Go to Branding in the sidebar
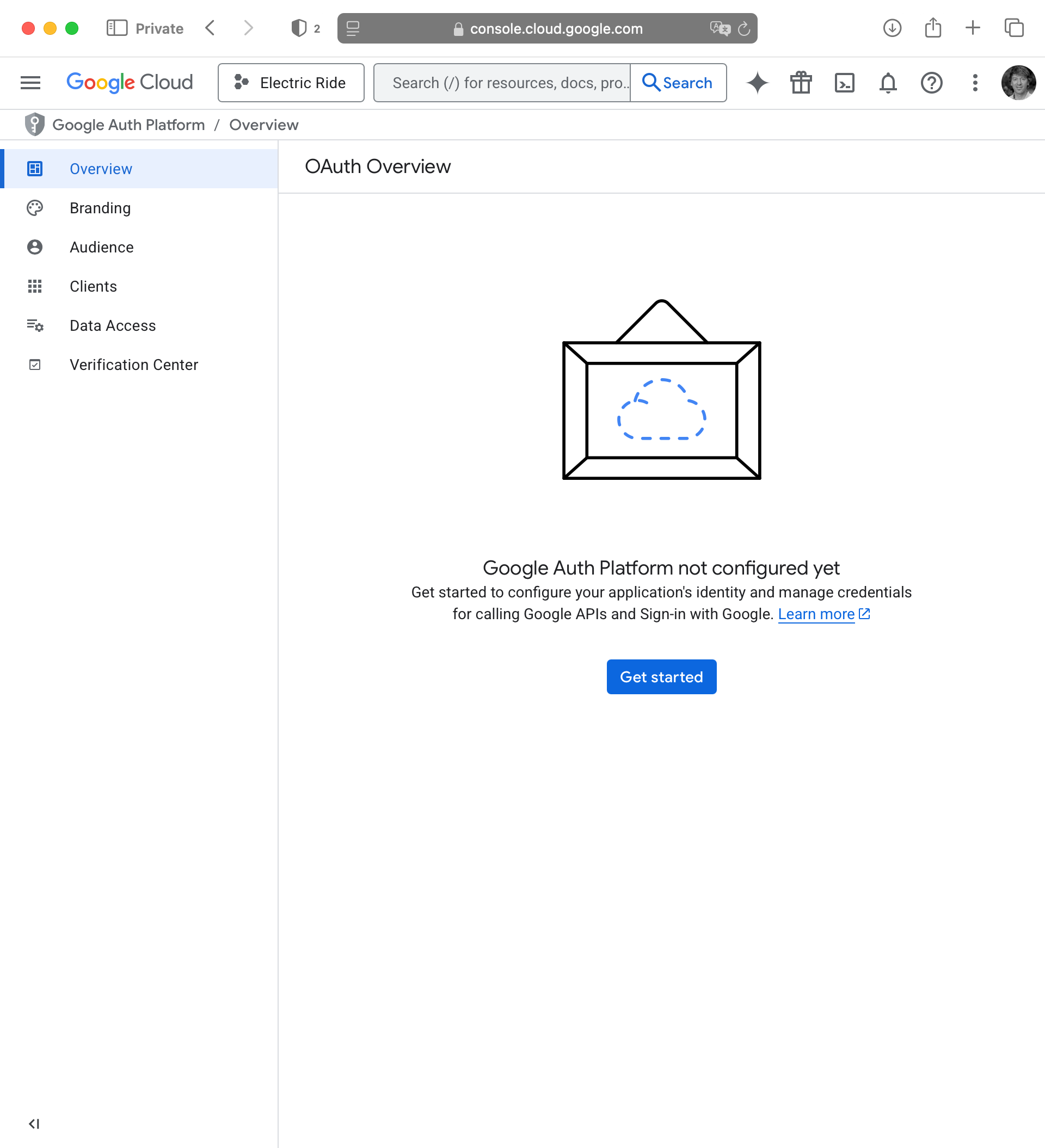Screen dimensions: 1045x1148 coord(100,208)
